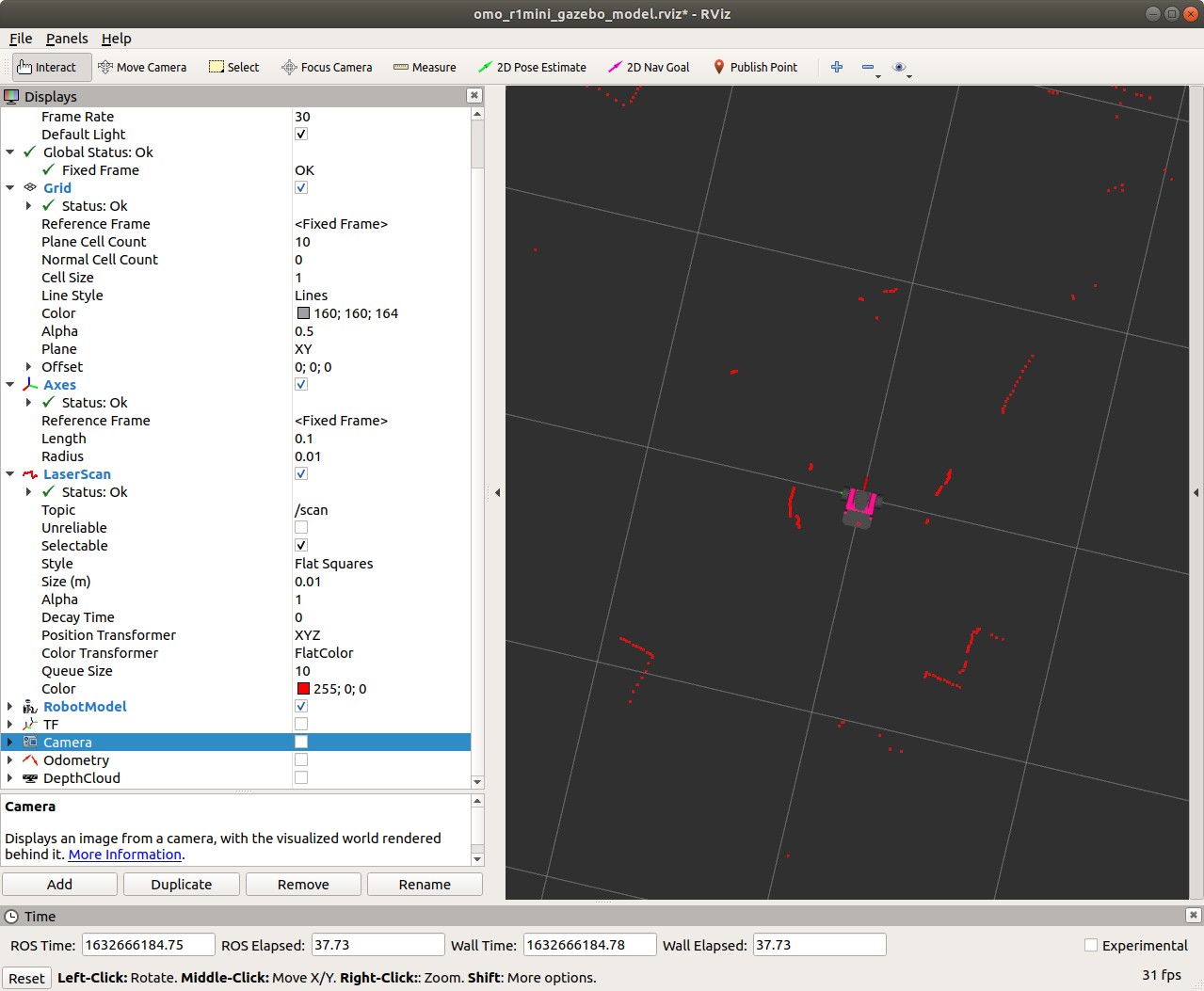This screenshot has width=1204, height=991.
Task: Click the Axes display icon
Action: pos(30,384)
